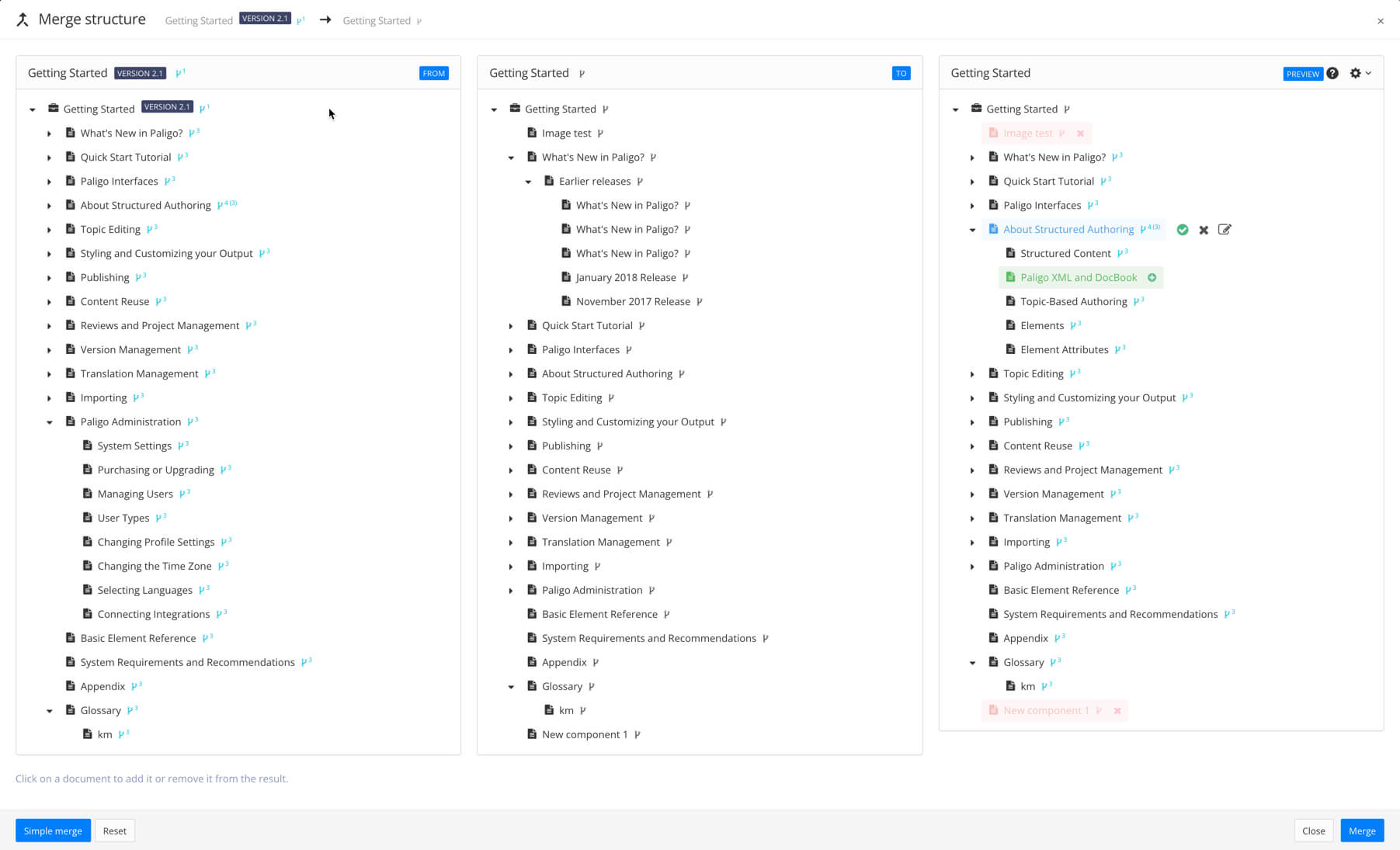Expand What's New in Paligo in FROM panel
1400x850 pixels.
point(49,133)
